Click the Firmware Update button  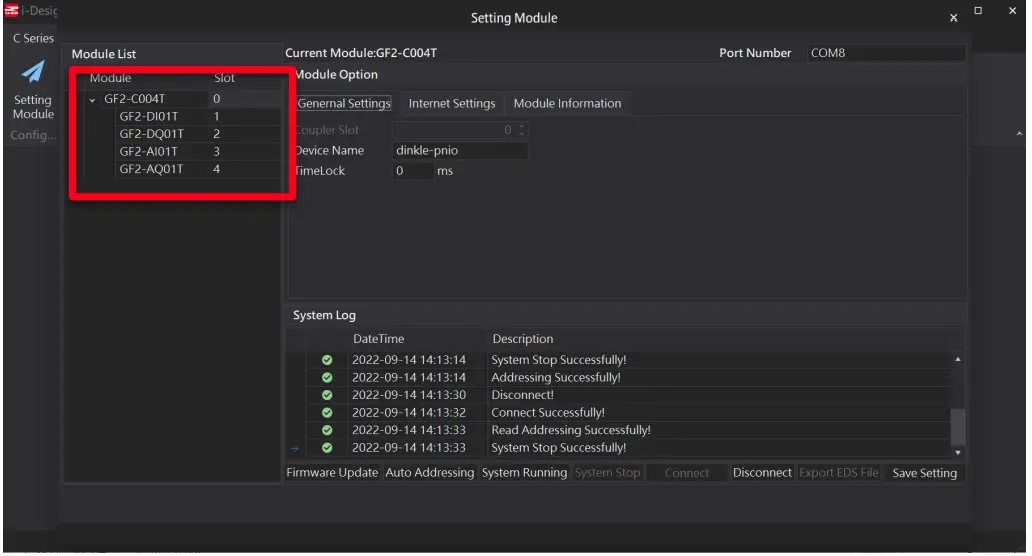tap(332, 473)
